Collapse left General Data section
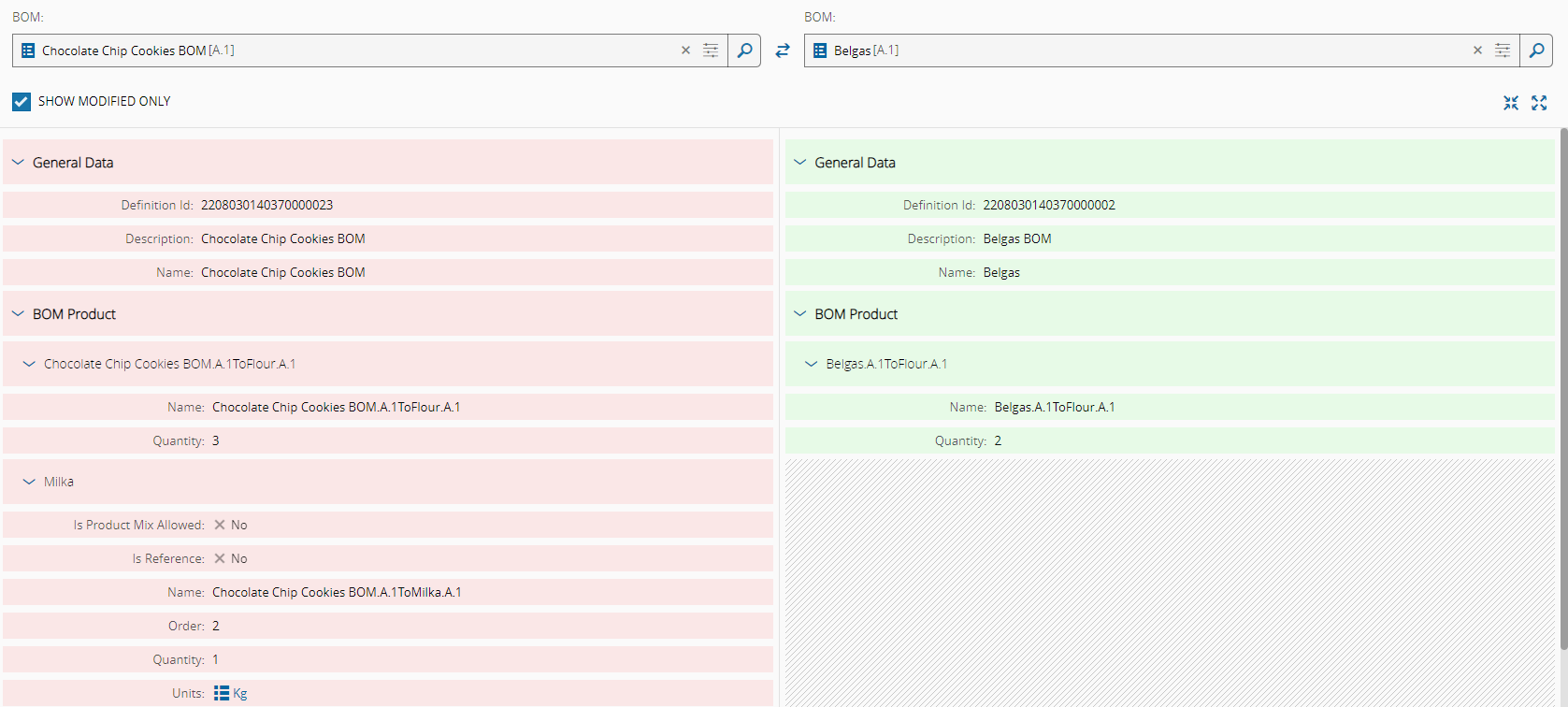The height and width of the screenshot is (707, 1568). (x=18, y=162)
